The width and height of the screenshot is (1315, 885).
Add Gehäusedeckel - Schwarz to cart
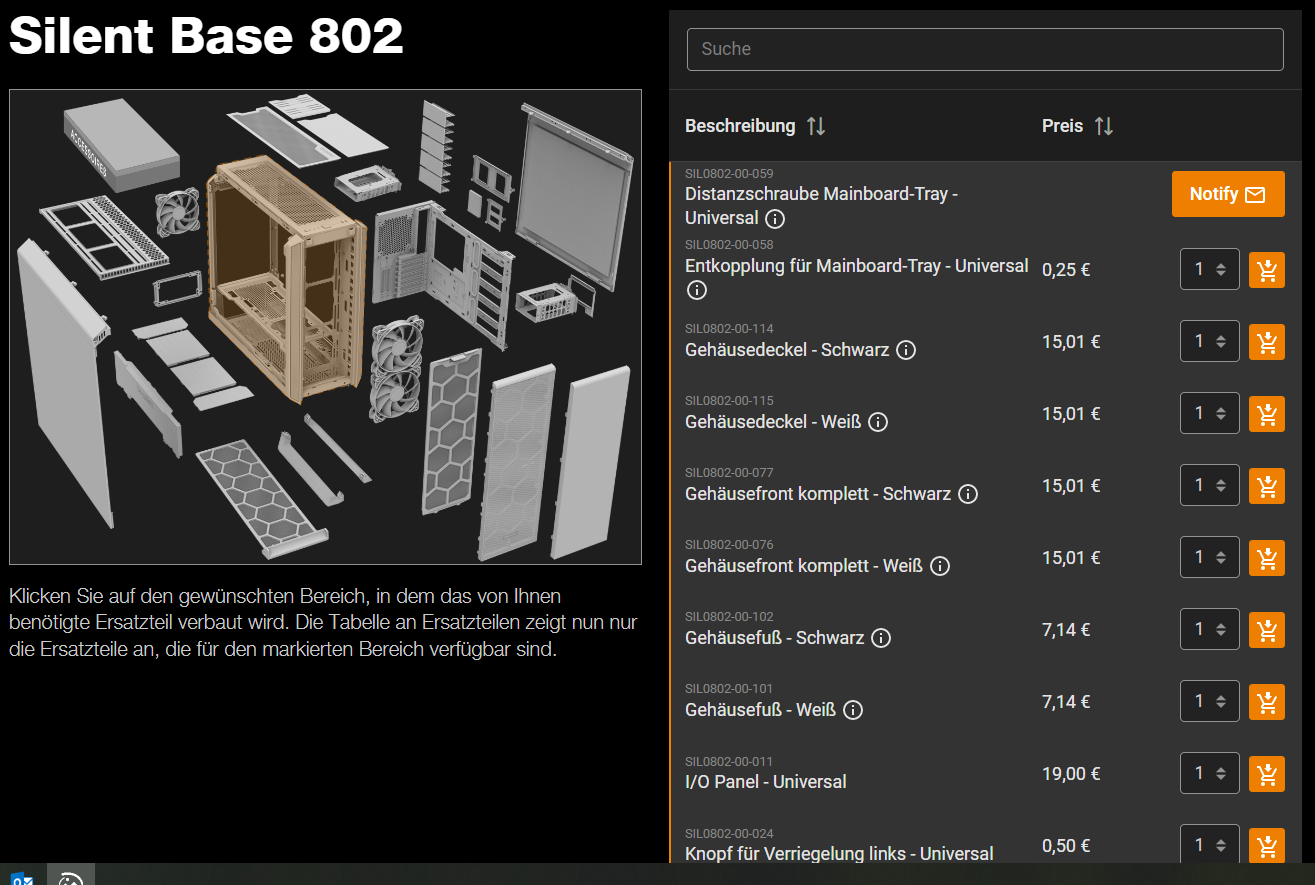[1267, 342]
